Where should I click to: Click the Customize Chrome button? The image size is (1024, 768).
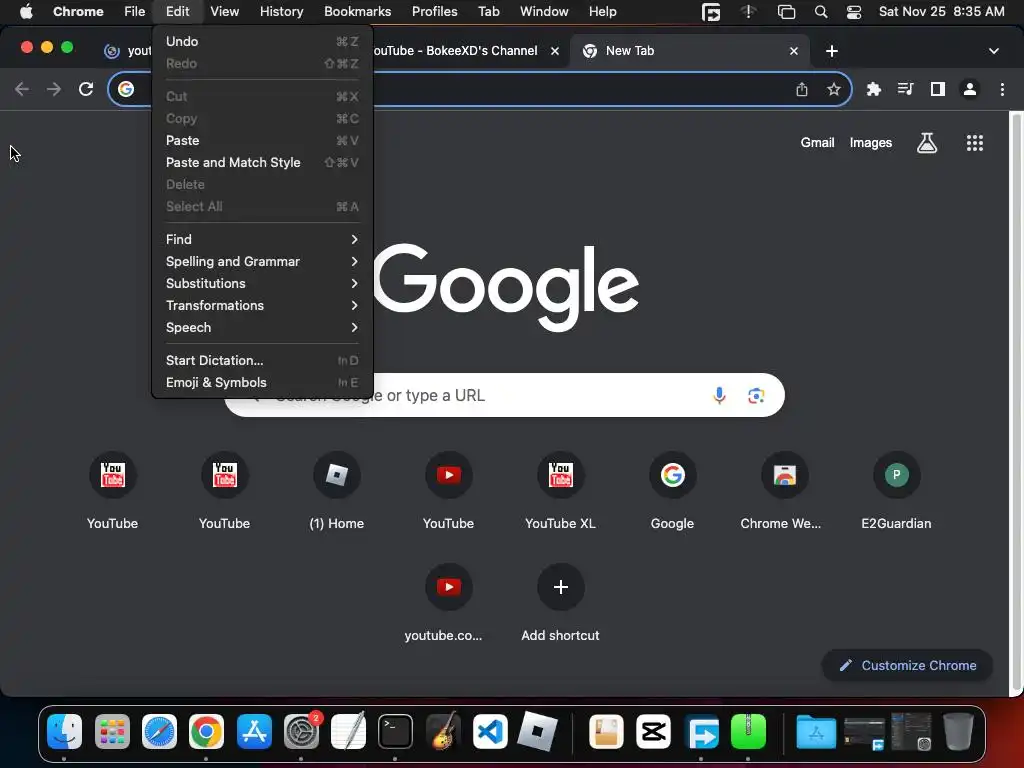907,665
